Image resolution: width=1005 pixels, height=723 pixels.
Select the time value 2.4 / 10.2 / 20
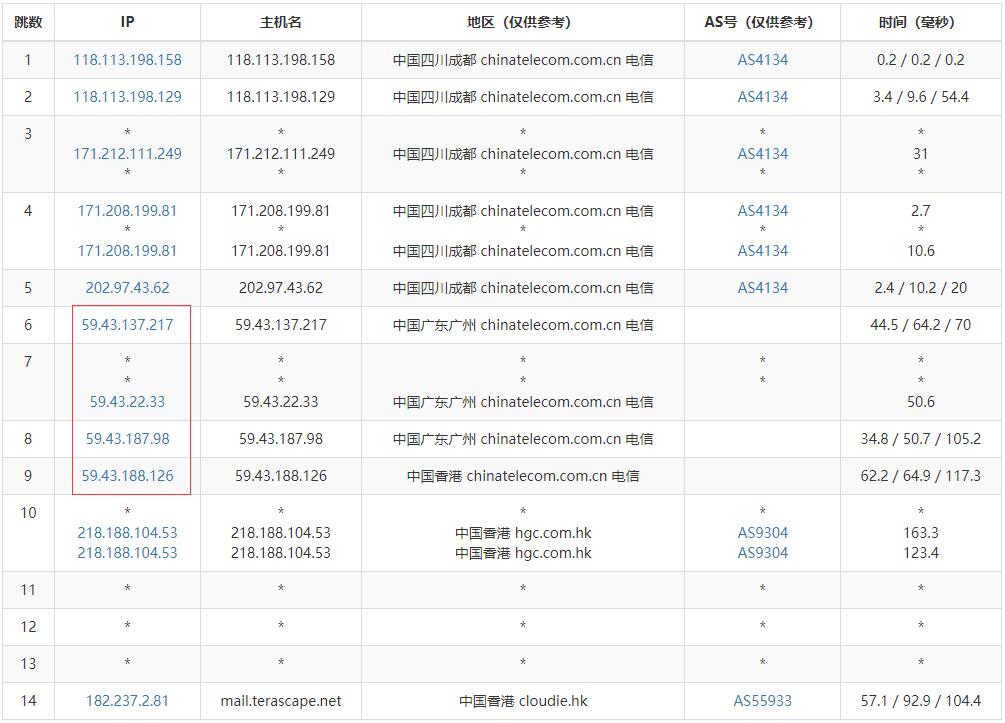pyautogui.click(x=921, y=288)
